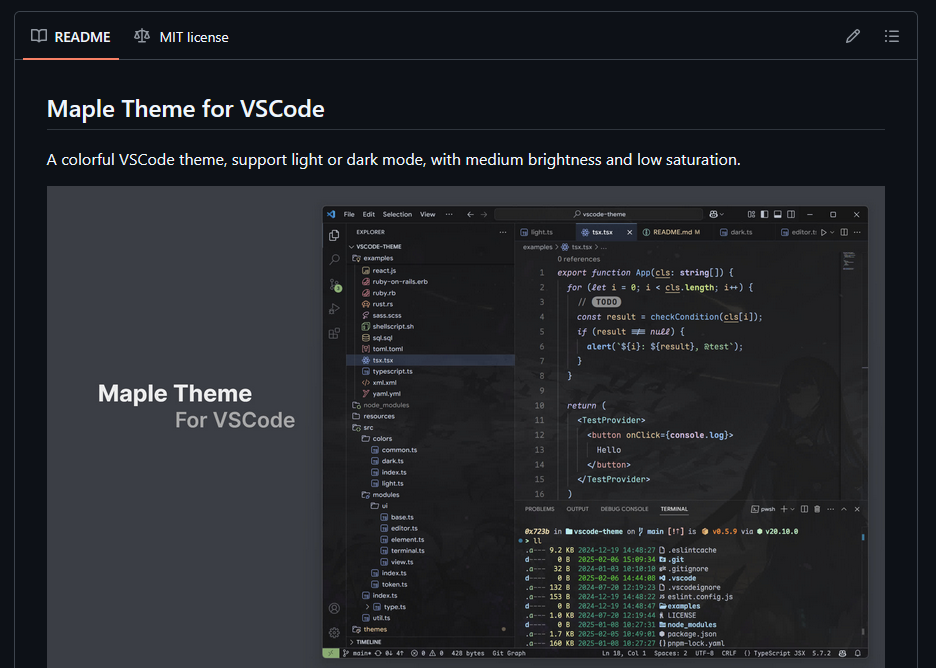
Task: Click the 0 references code lens
Action: tap(578, 259)
